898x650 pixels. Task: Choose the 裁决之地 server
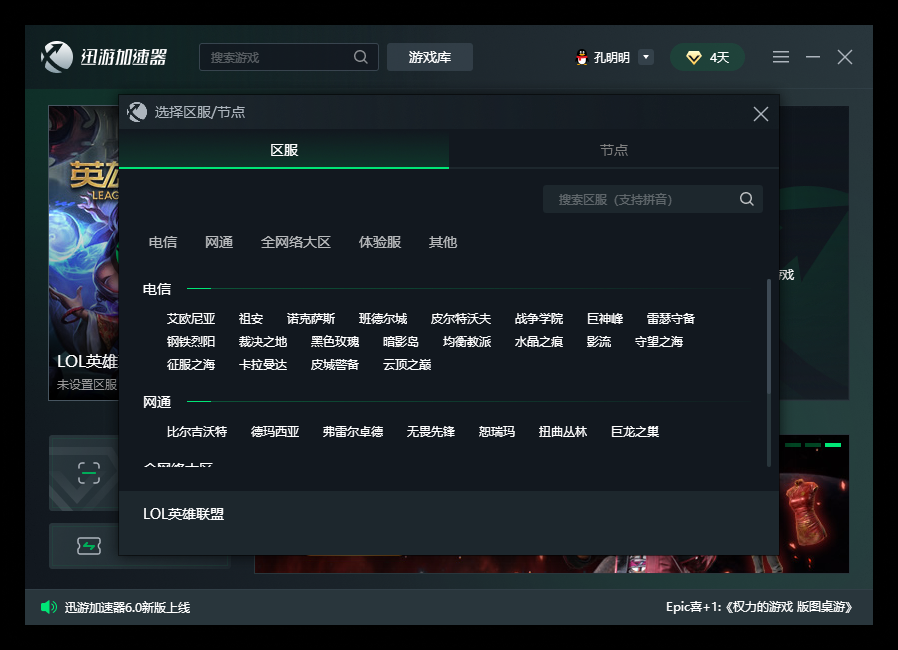(263, 342)
